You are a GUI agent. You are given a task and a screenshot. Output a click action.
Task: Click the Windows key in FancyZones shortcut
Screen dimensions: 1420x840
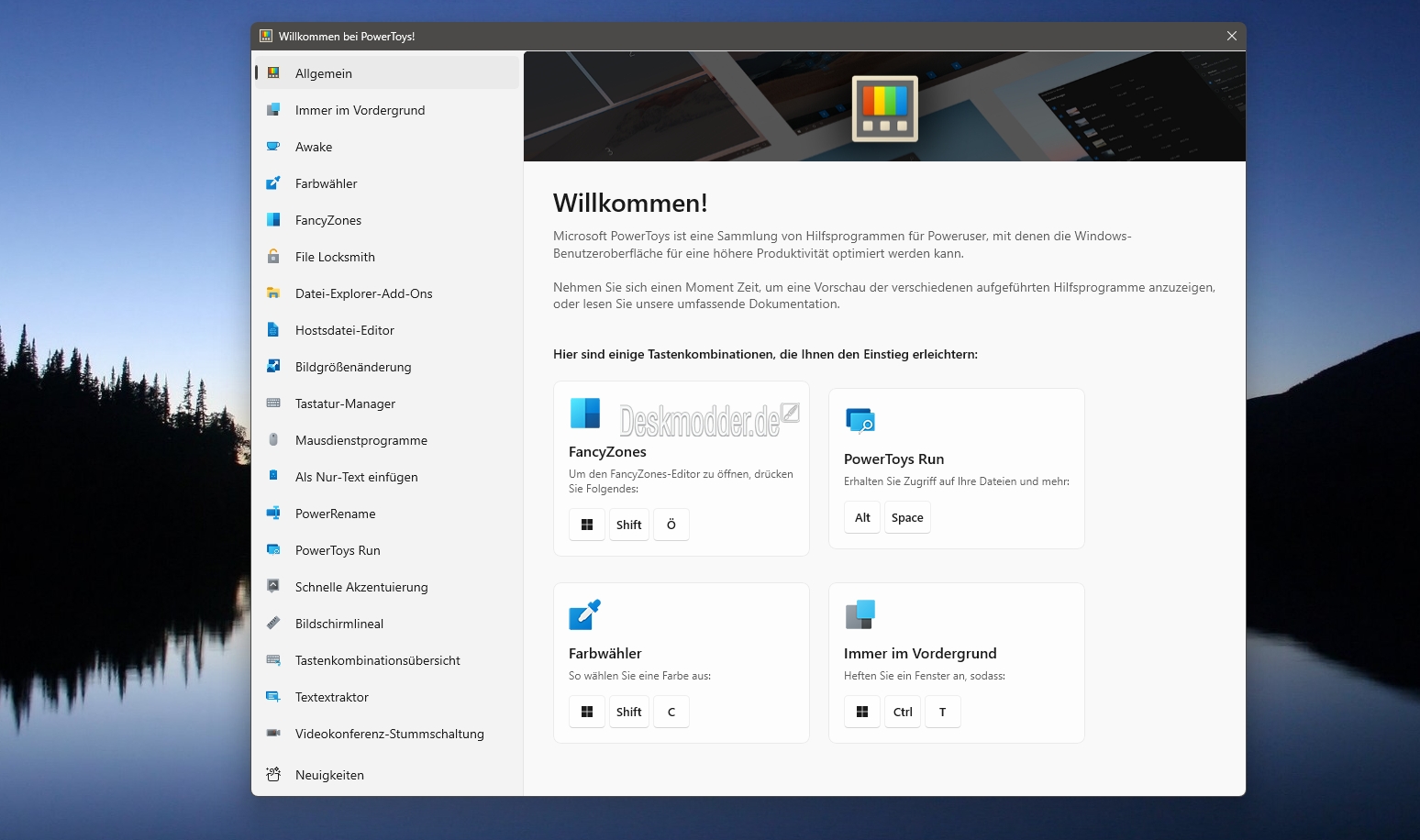point(587,525)
